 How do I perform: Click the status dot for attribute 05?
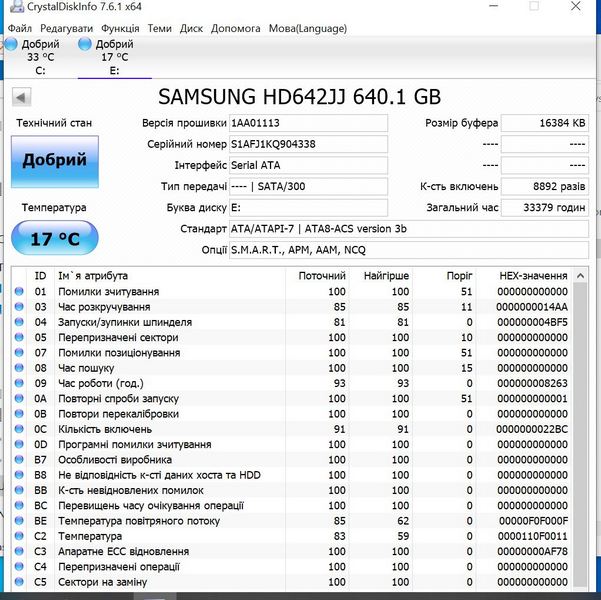coord(19,338)
